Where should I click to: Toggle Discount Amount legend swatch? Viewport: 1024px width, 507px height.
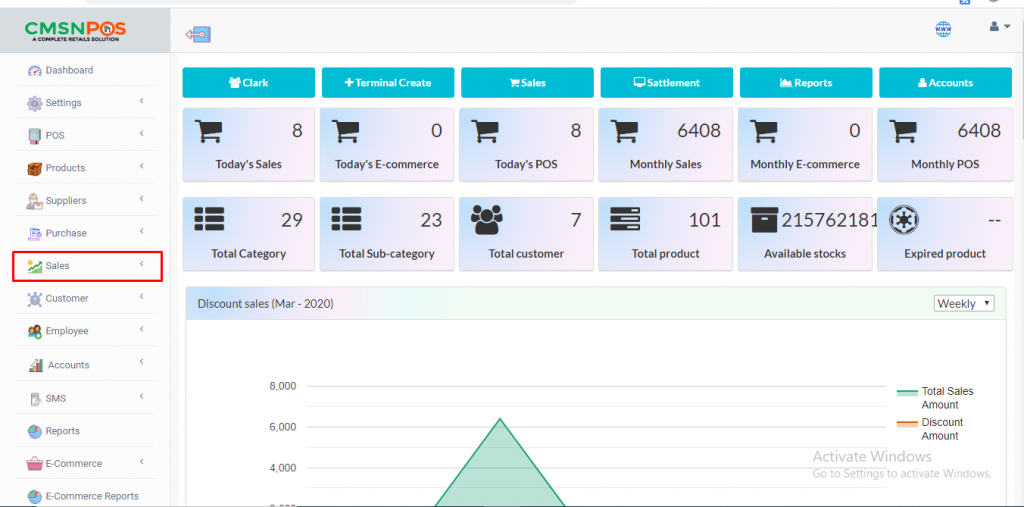tap(906, 423)
